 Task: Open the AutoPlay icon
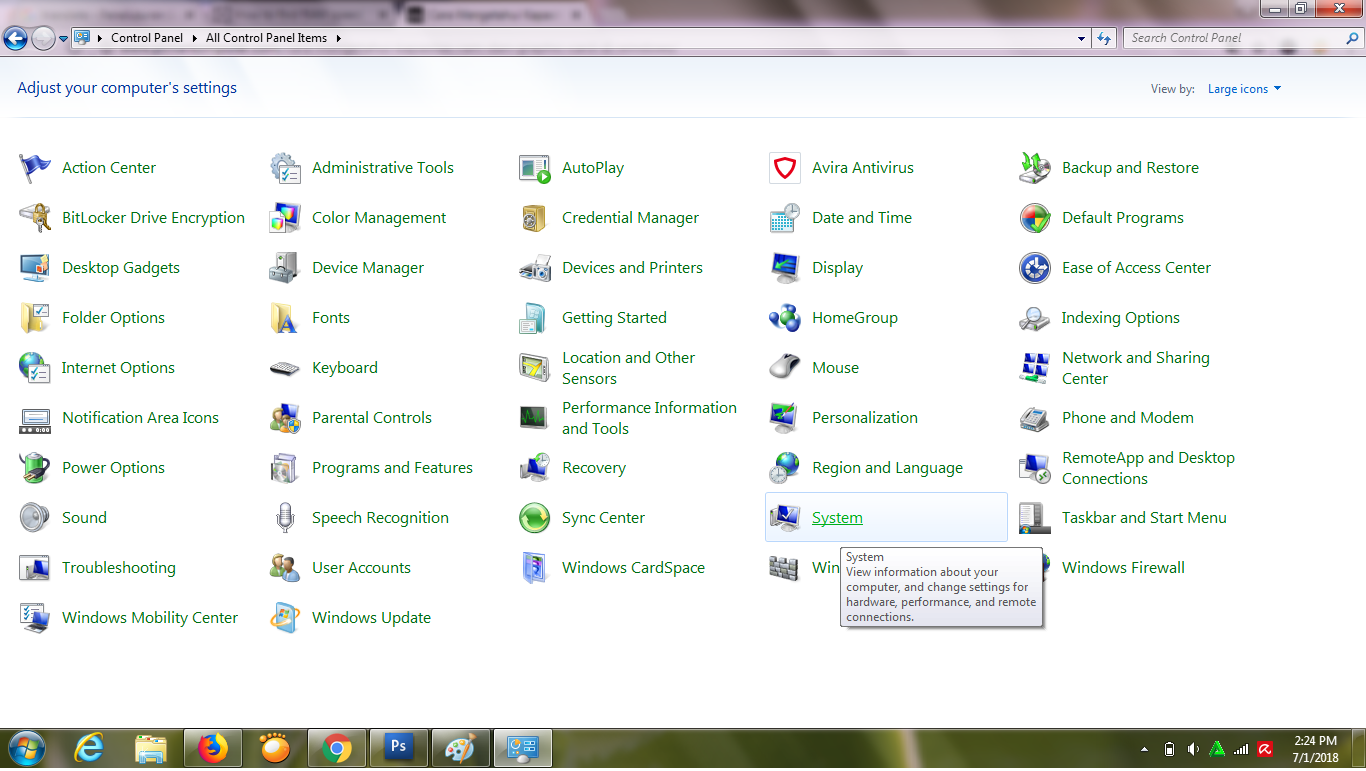pyautogui.click(x=535, y=168)
